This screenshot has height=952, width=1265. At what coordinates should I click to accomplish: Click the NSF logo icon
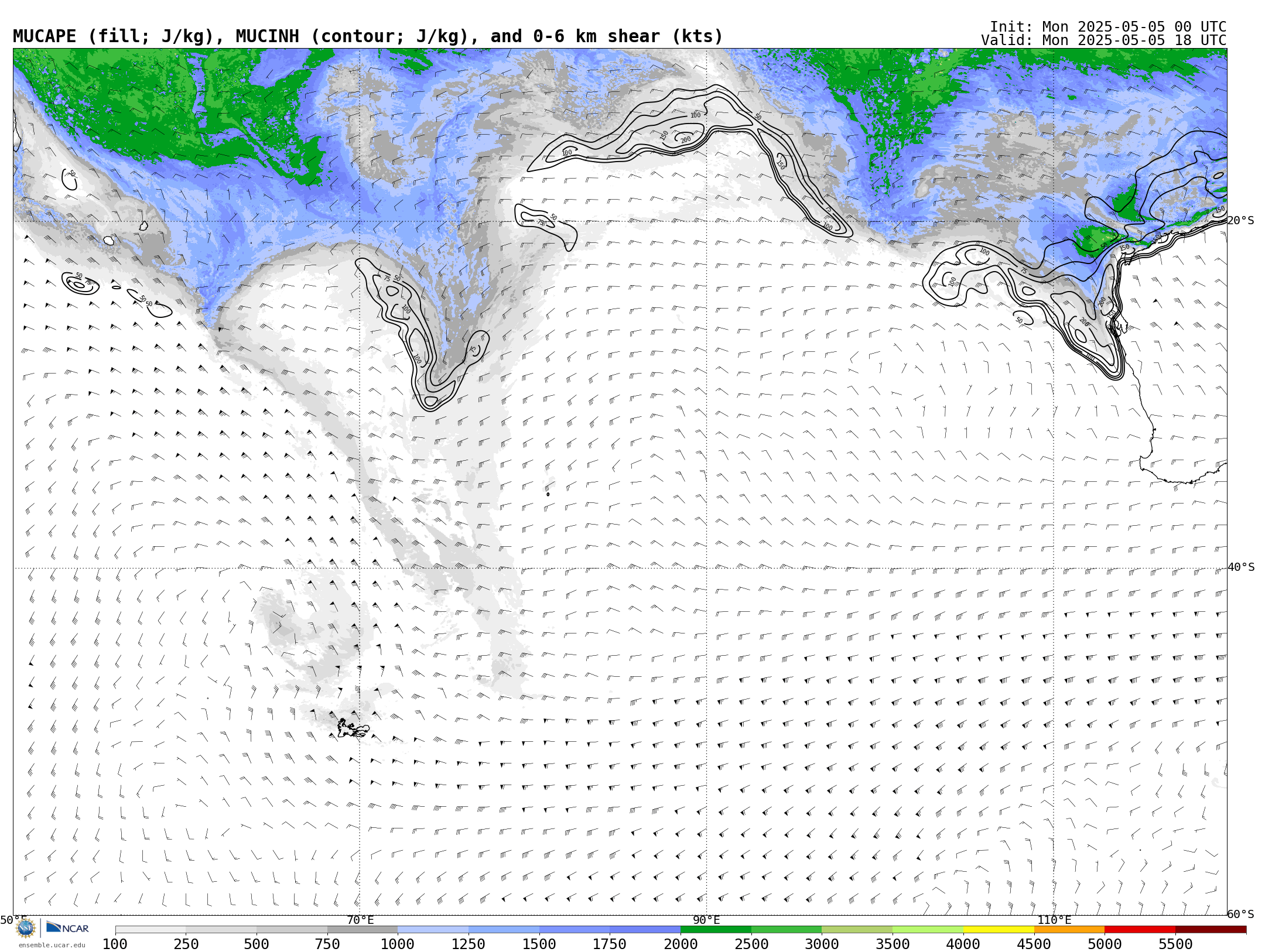click(x=26, y=928)
